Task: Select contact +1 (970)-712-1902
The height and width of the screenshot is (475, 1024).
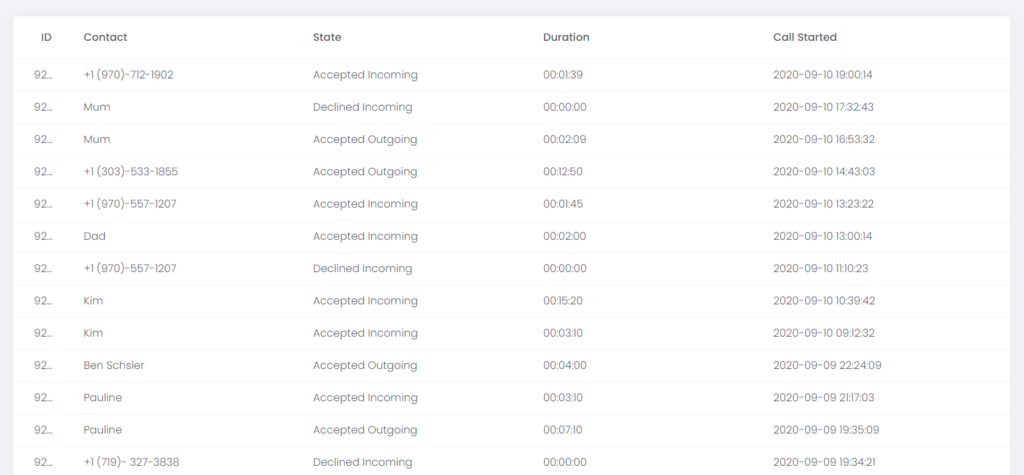Action: [x=128, y=74]
